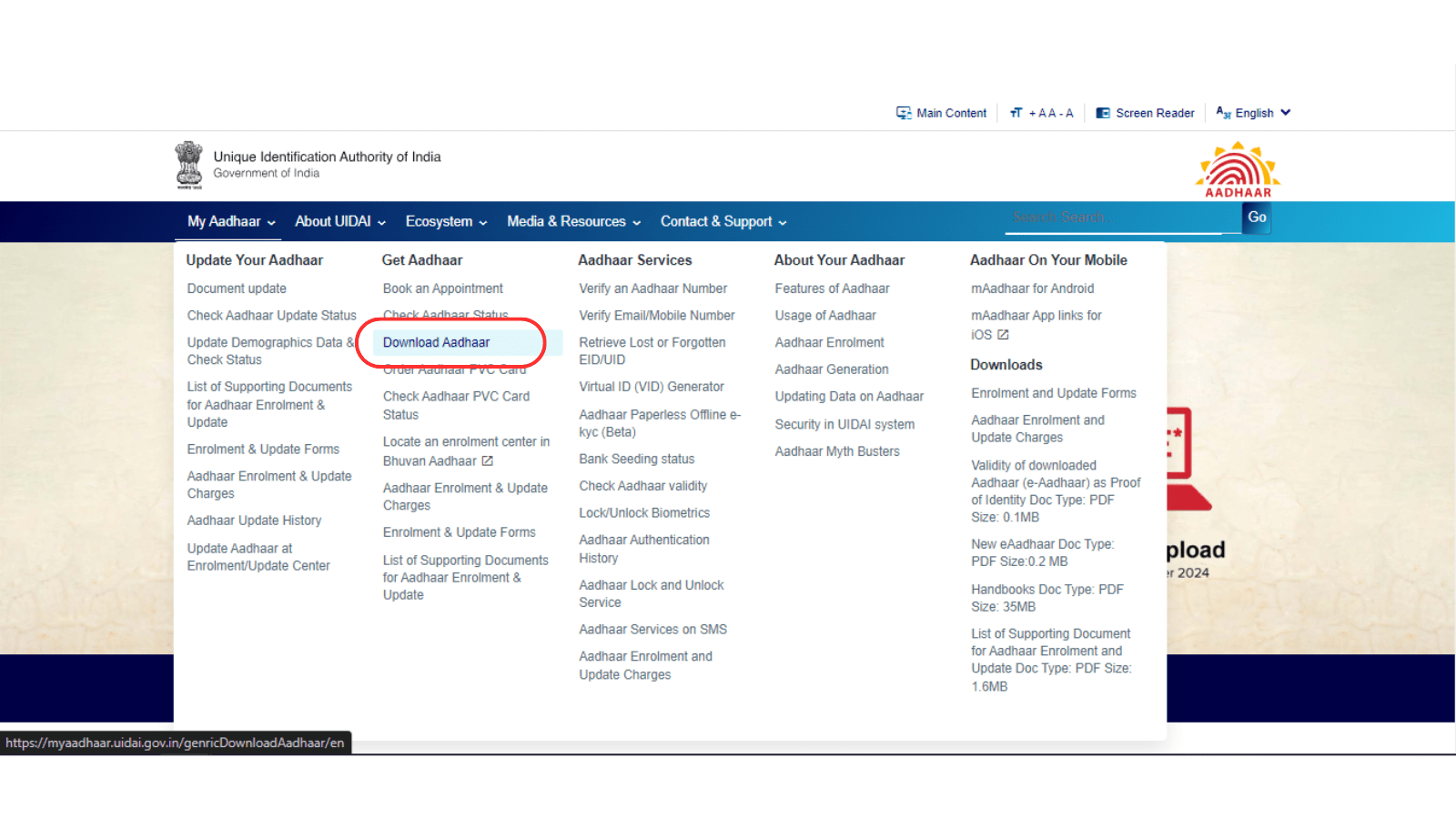This screenshot has width=1456, height=819.
Task: Open Features of Aadhaar link
Action: click(x=832, y=288)
